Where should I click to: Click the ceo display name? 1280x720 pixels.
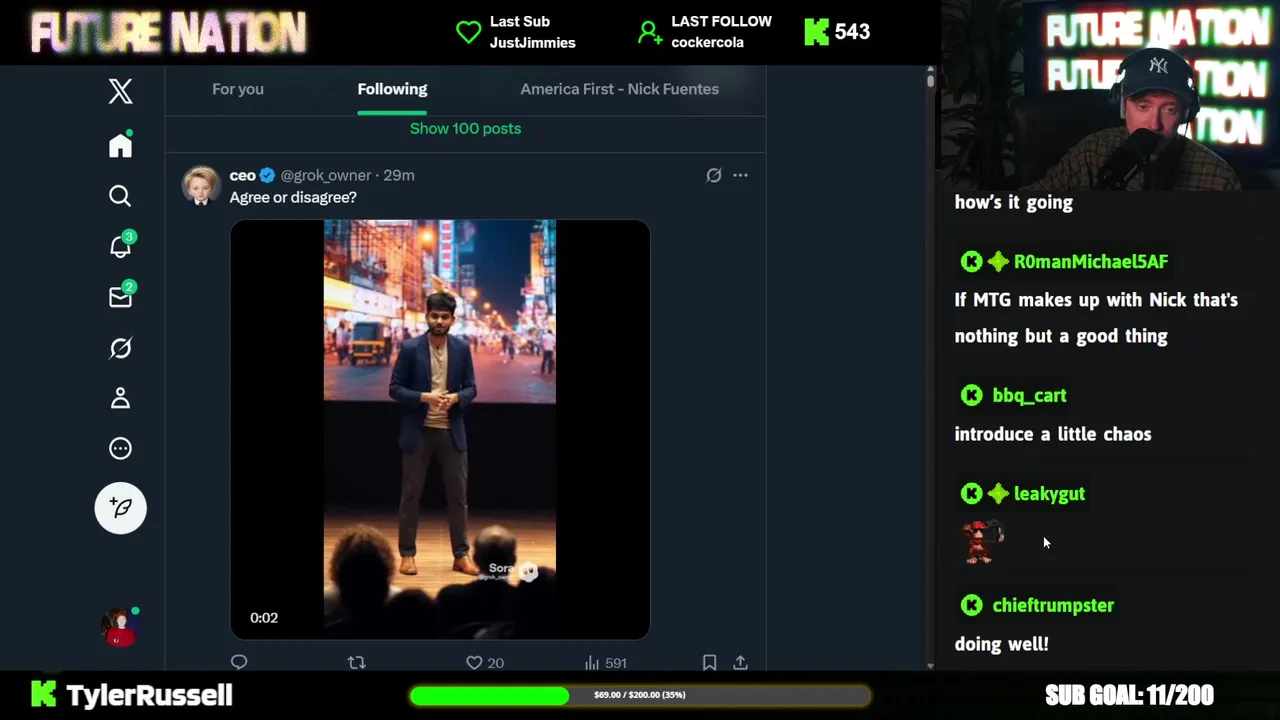coord(243,175)
